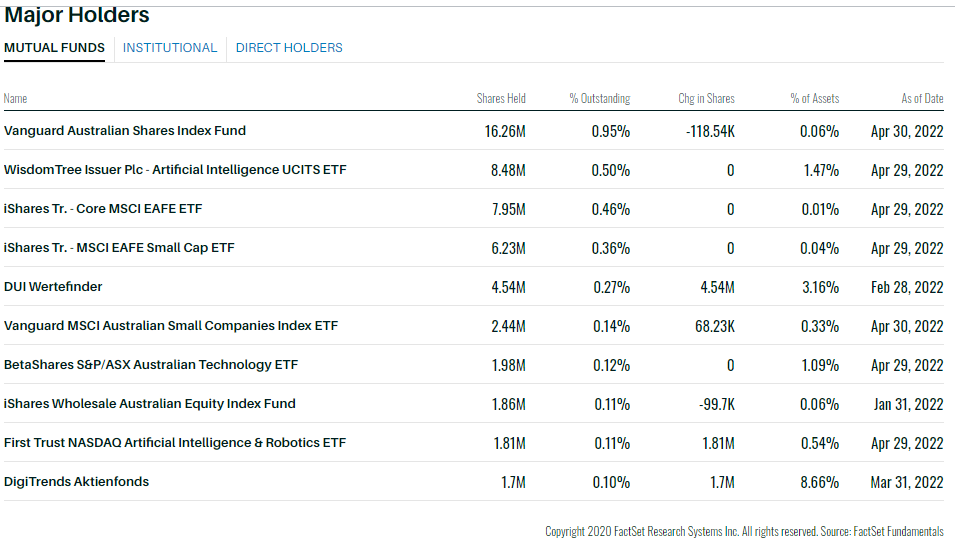This screenshot has height=539, width=955.
Task: Click -118.54K change in shares value
Action: point(710,131)
